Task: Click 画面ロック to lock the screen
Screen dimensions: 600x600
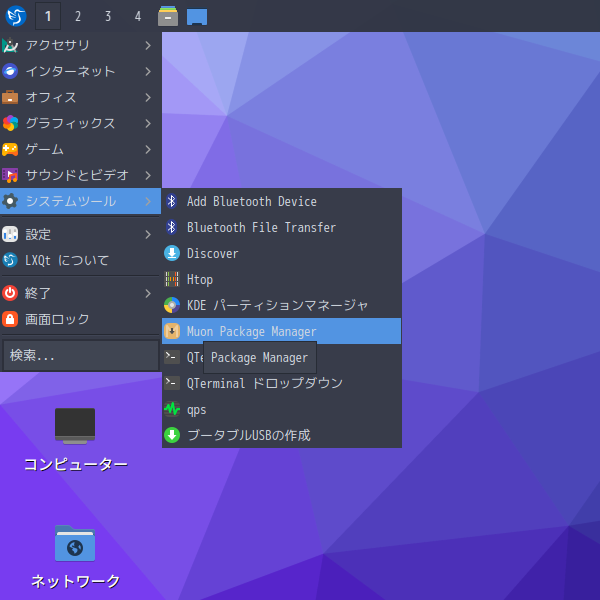Action: [80, 319]
